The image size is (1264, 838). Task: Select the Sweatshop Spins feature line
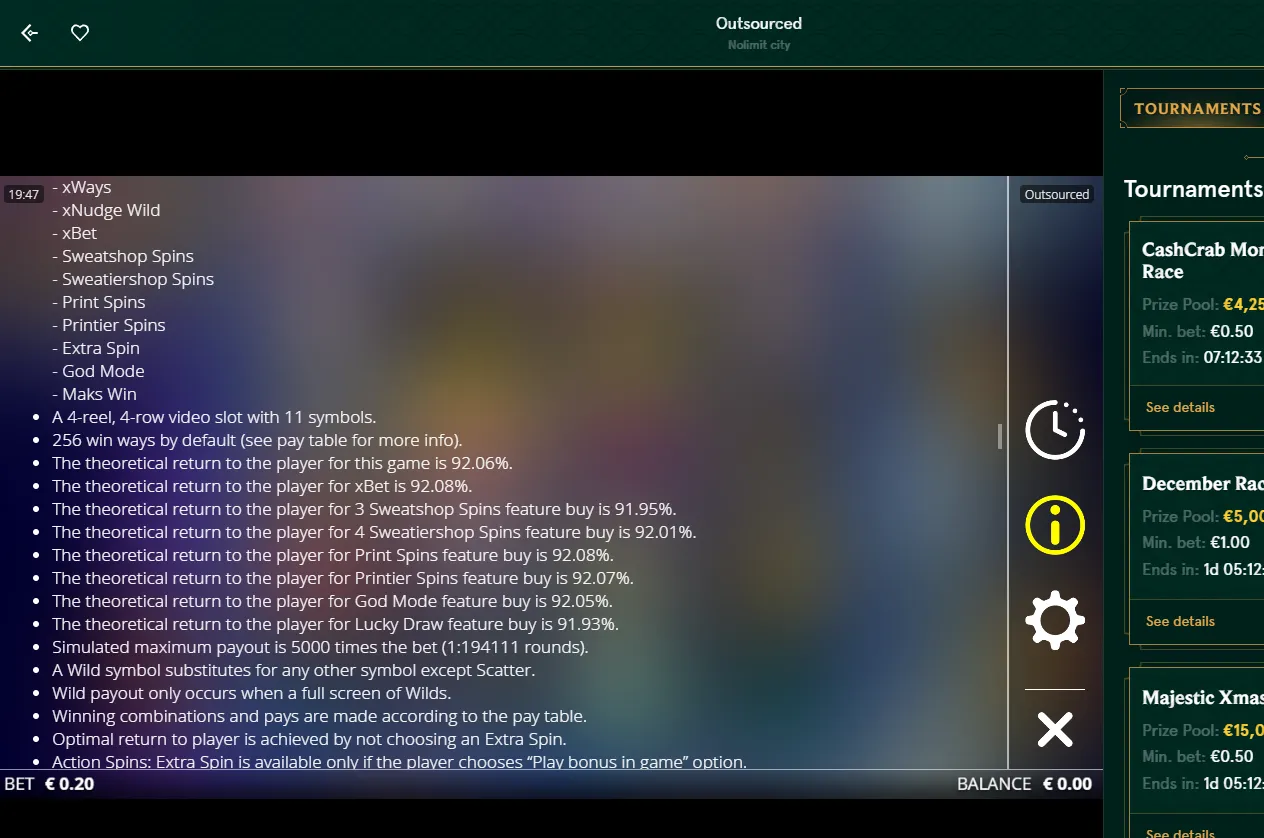coord(123,256)
